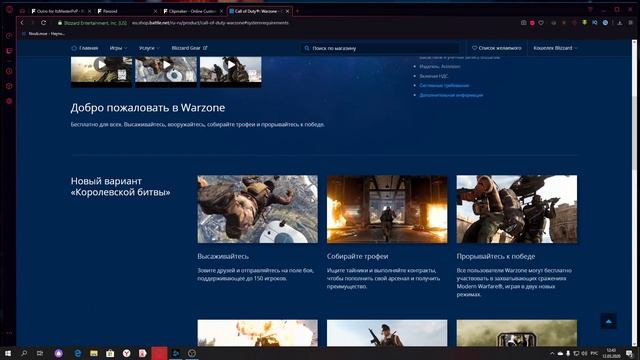
Task: Open the skydiving Высаживайтесь image
Action: (258, 209)
